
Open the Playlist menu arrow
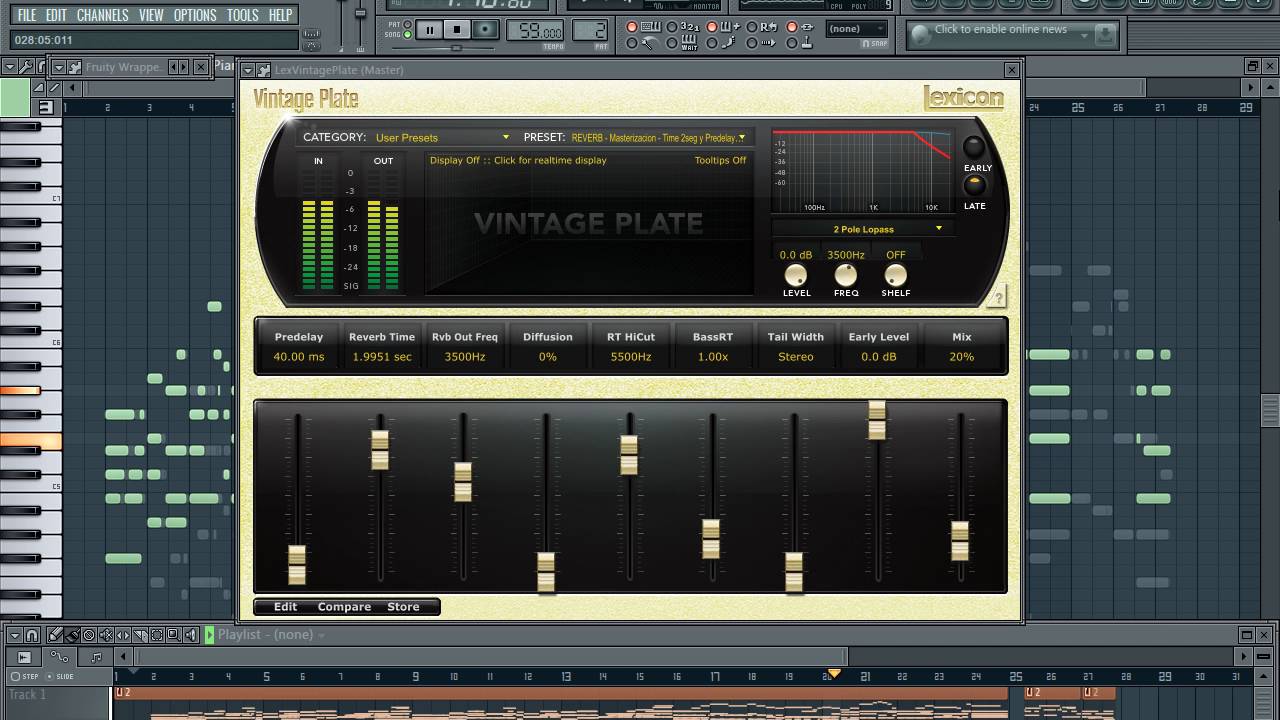tap(15, 635)
